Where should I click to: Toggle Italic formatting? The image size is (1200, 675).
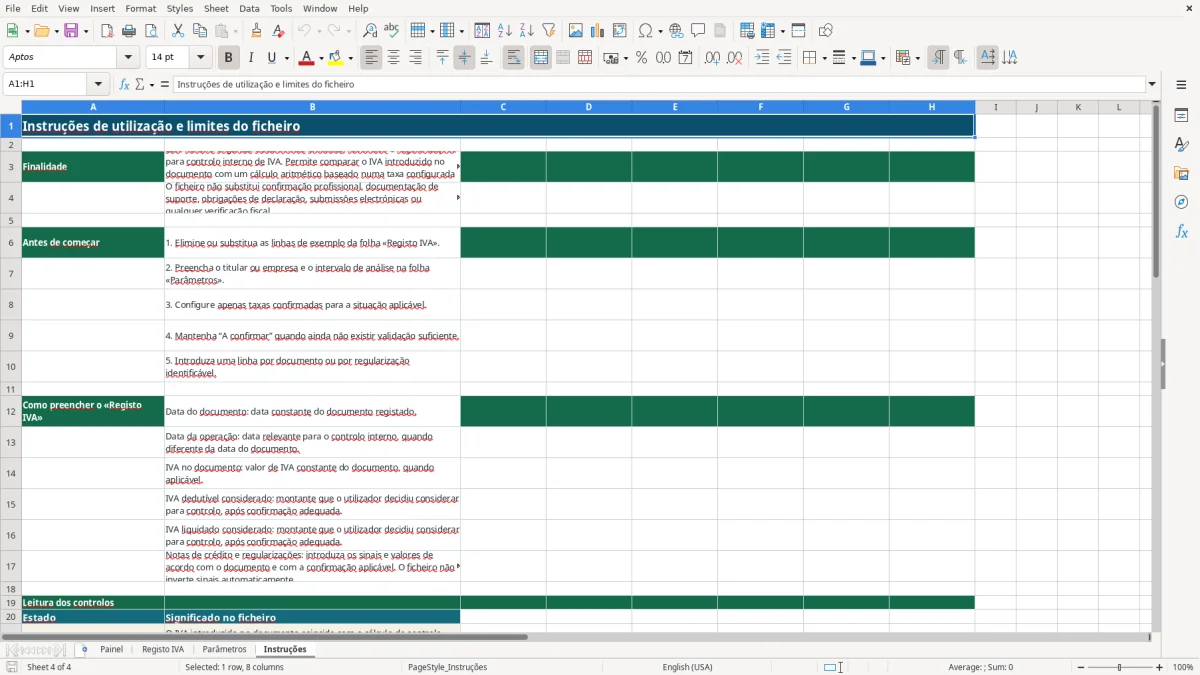[250, 58]
